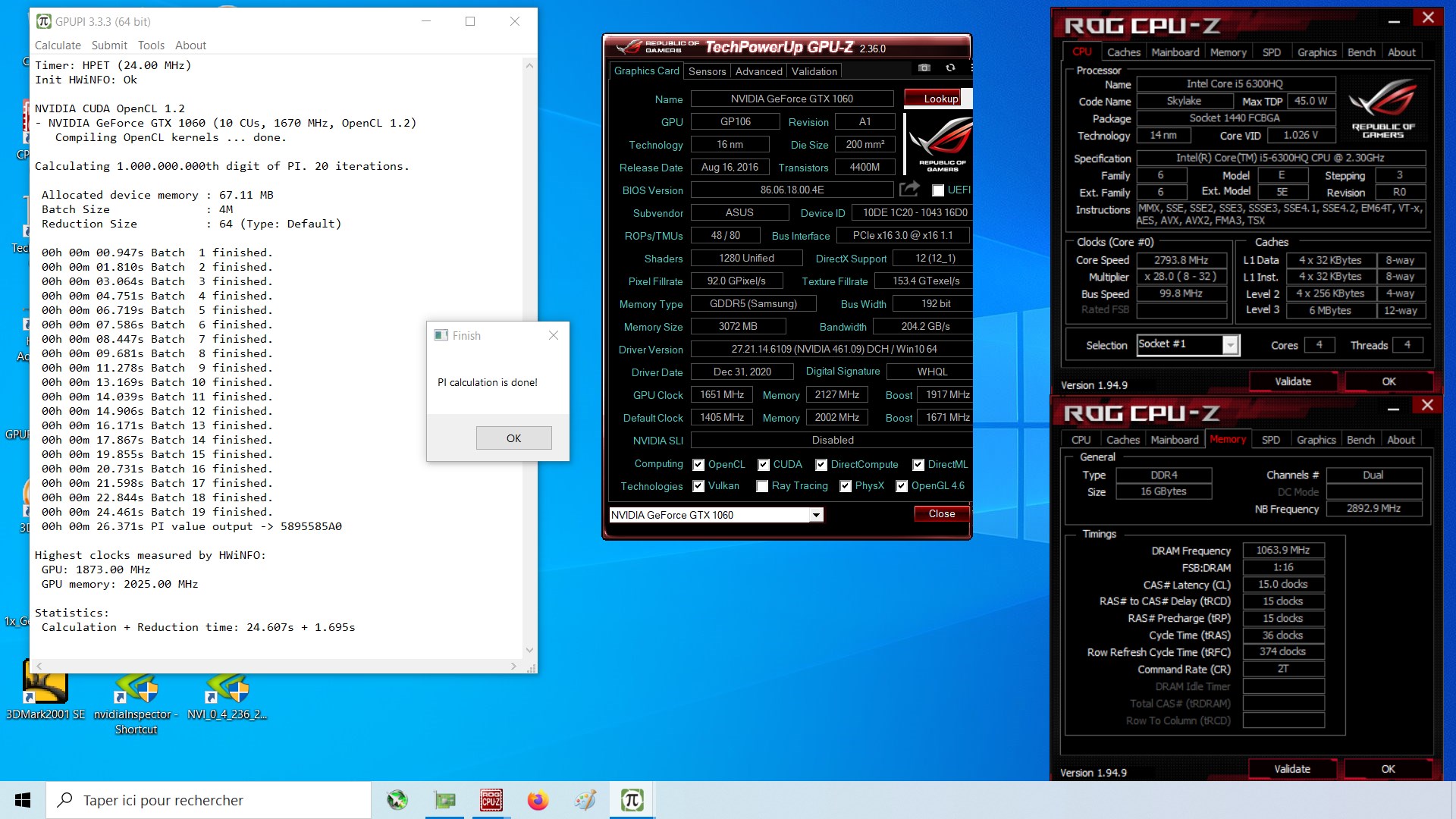The image size is (1456, 819).
Task: Close the Finish dialog with X
Action: [554, 335]
